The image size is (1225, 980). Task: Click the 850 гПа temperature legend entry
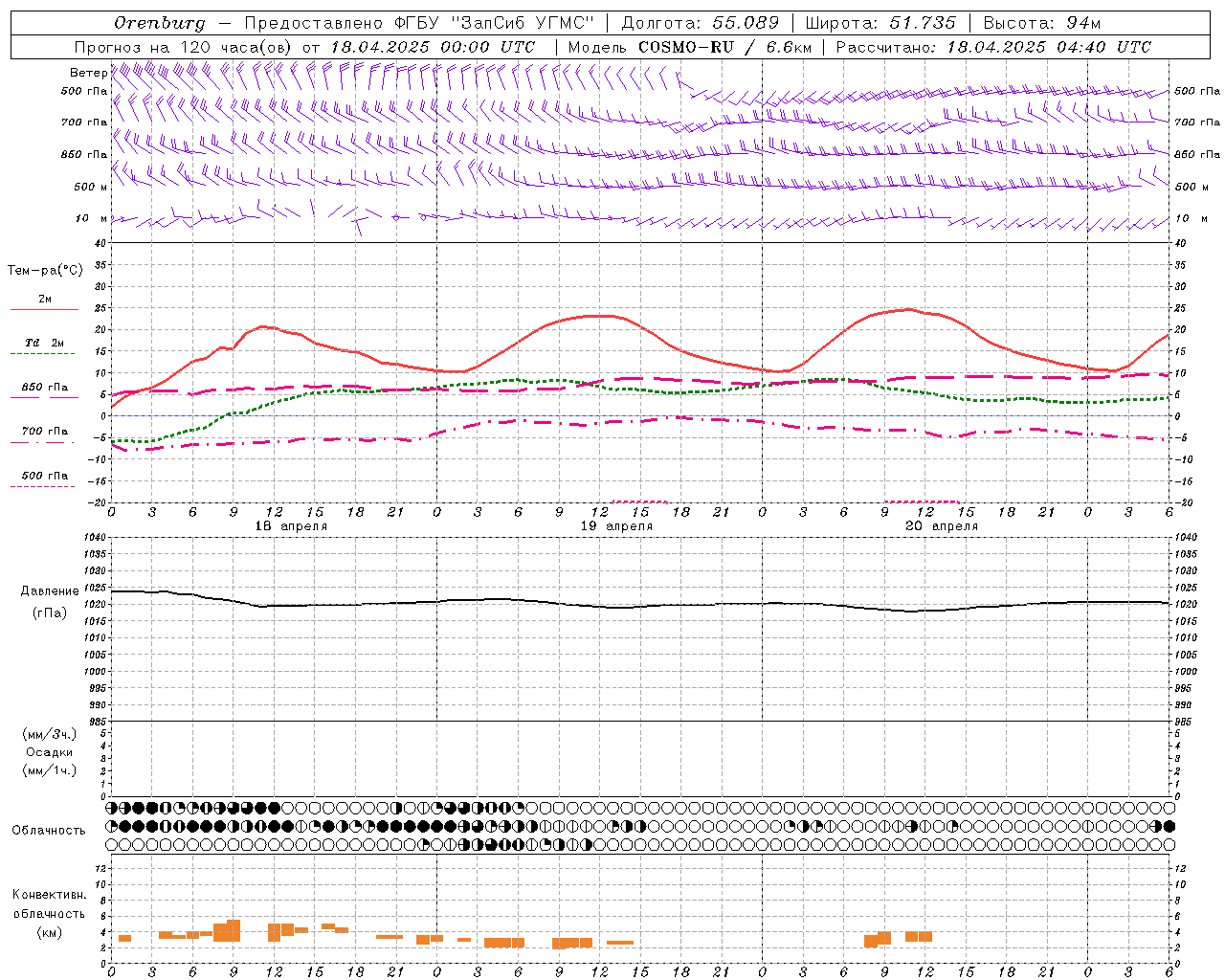[x=45, y=388]
